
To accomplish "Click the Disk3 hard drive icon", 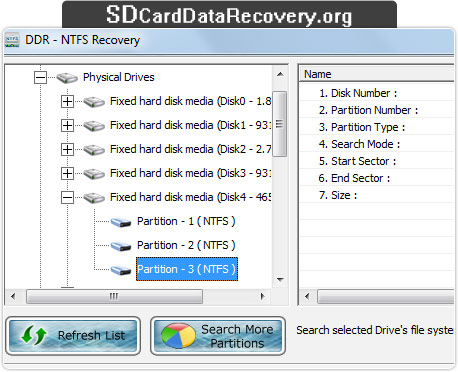I will click(x=94, y=174).
